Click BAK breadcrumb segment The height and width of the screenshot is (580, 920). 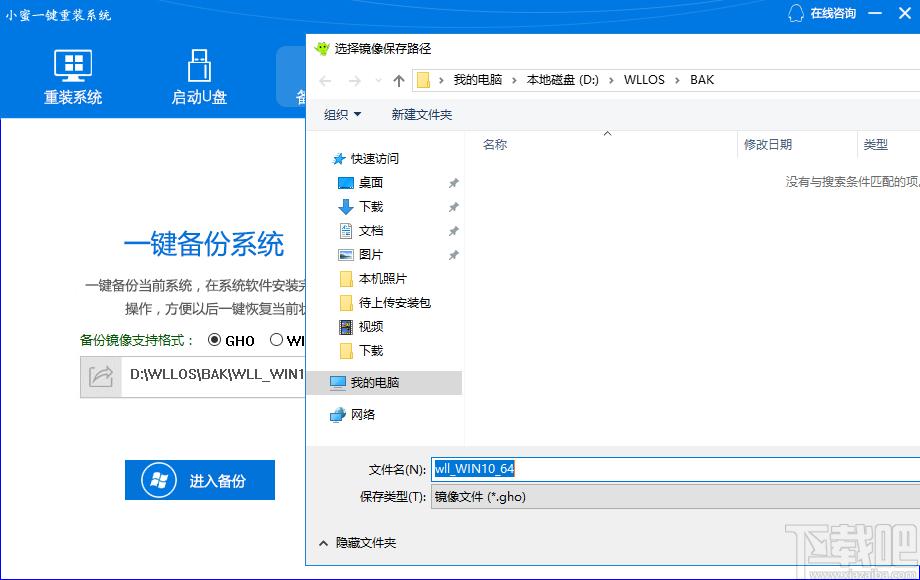[x=702, y=80]
